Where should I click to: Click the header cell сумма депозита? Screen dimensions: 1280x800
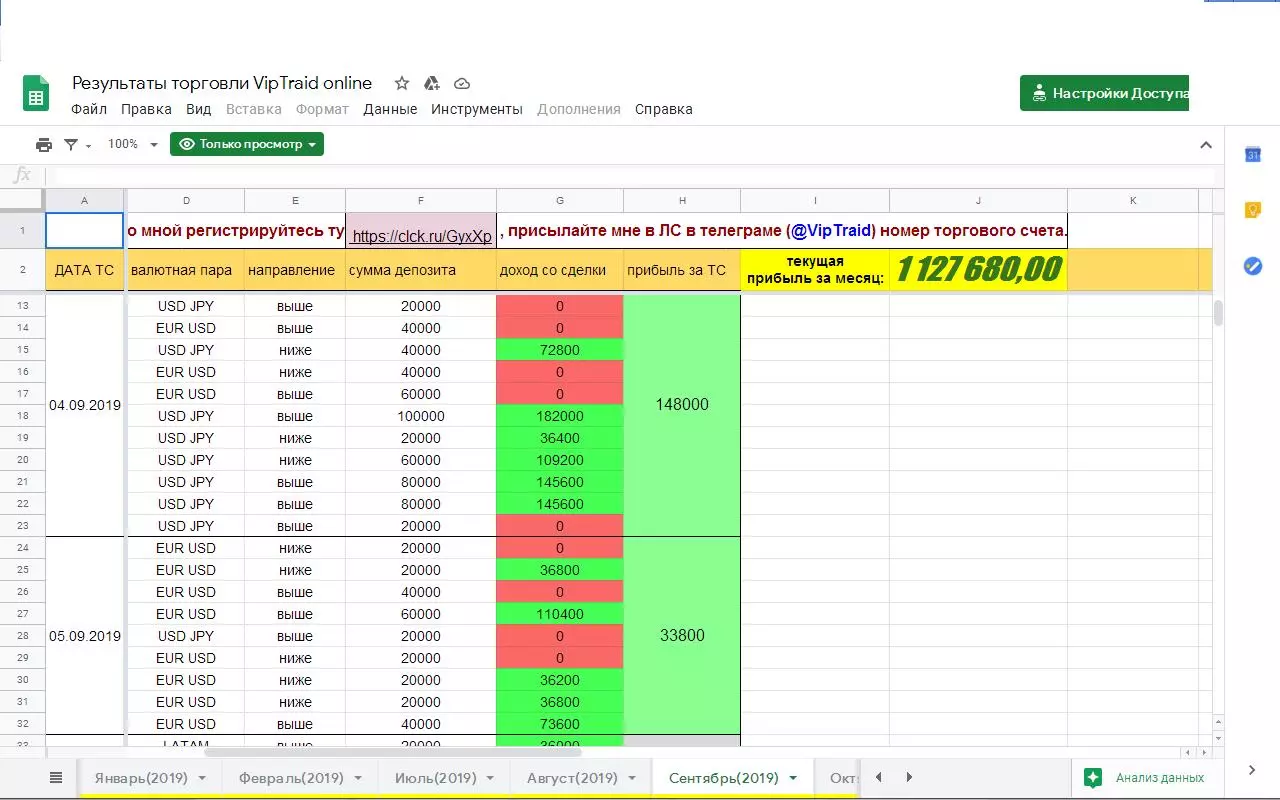[x=421, y=270]
